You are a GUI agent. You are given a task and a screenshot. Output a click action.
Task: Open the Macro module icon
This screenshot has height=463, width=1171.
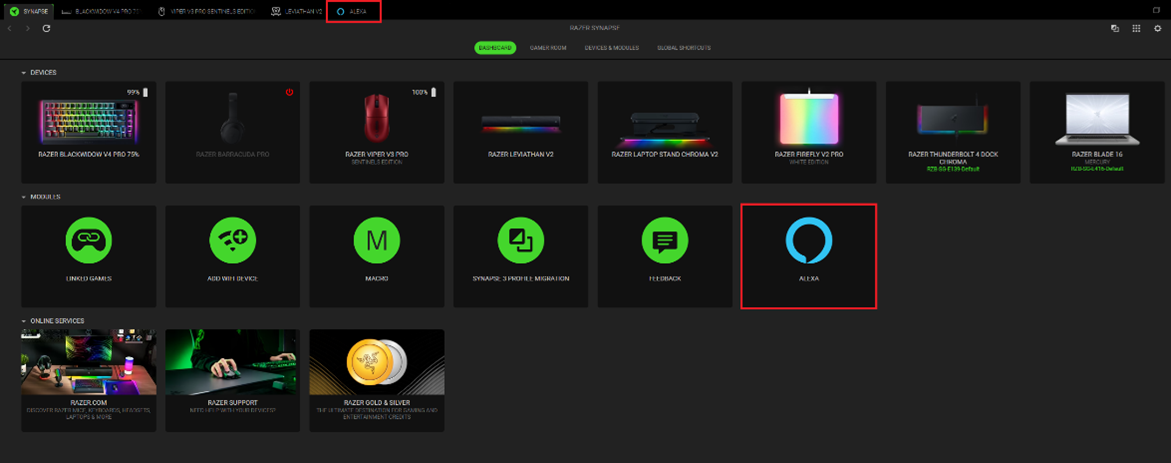(x=377, y=240)
